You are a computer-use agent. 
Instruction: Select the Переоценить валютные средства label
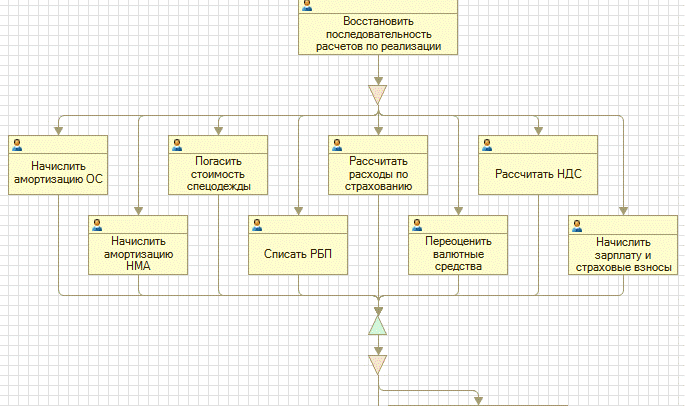(x=458, y=253)
